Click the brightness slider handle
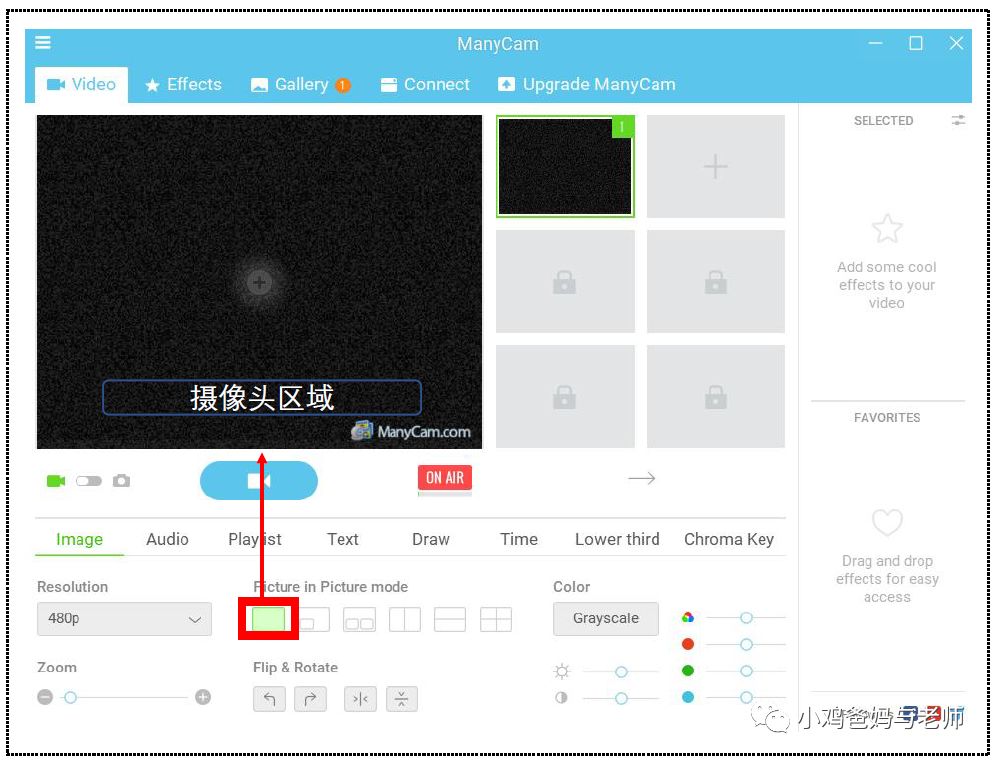This screenshot has width=997, height=762. tap(621, 672)
